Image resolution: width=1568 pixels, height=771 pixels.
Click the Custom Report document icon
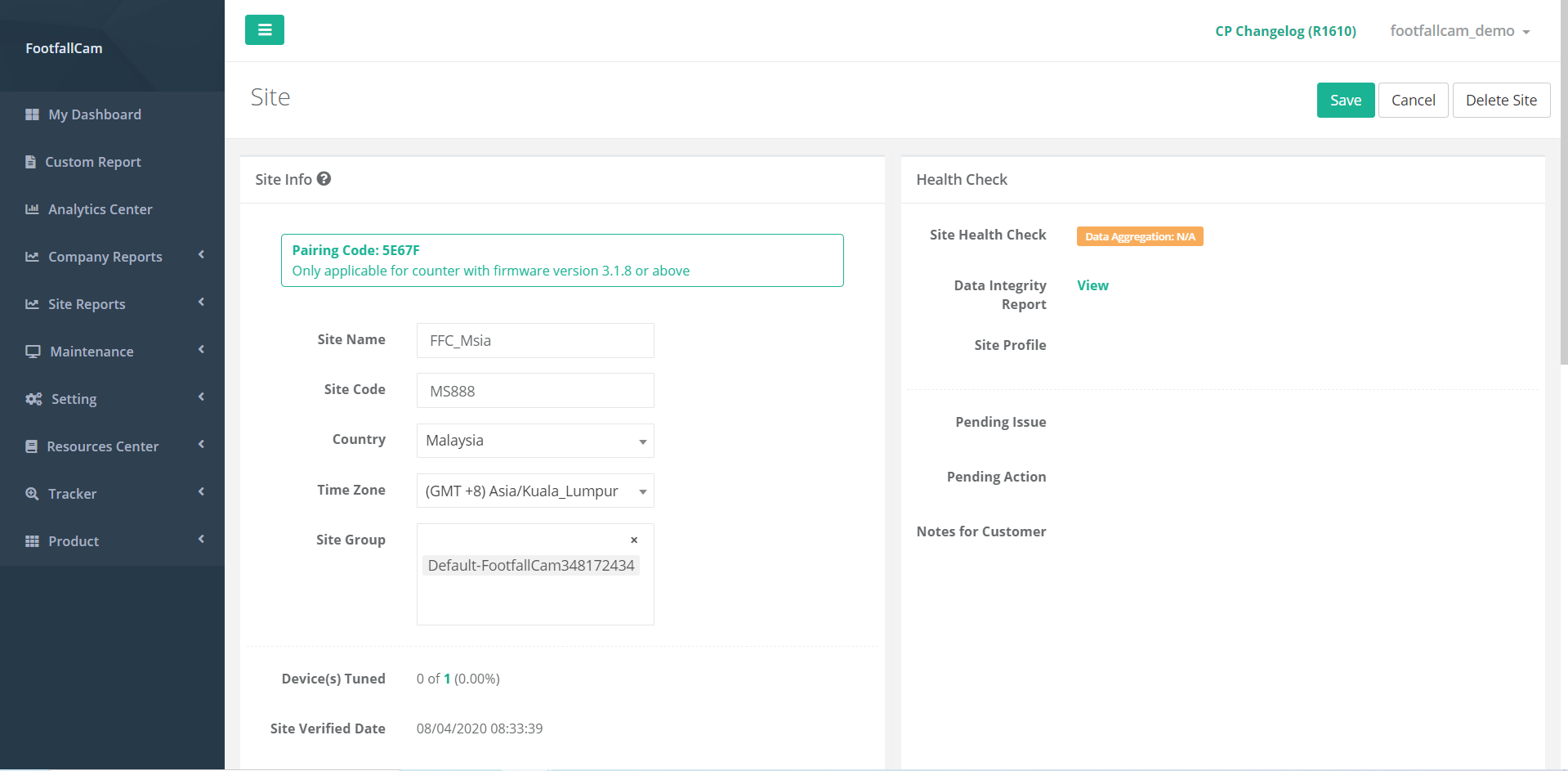point(30,162)
